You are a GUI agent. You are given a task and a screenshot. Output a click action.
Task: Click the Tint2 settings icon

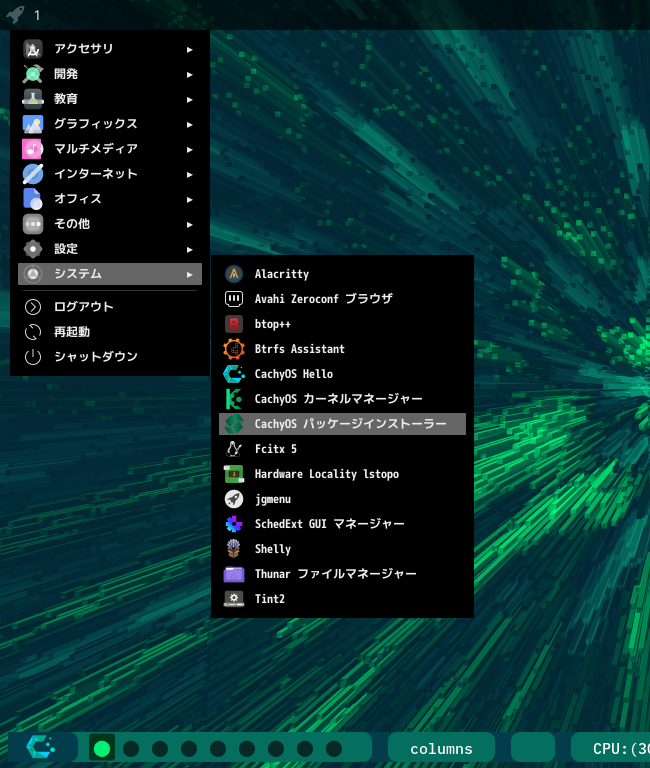234,599
